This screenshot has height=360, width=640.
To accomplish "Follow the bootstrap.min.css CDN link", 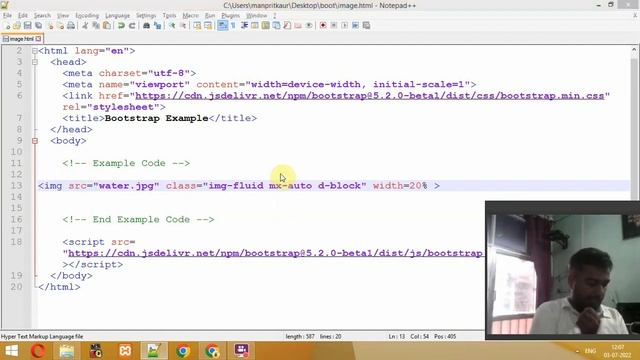I will tap(369, 96).
